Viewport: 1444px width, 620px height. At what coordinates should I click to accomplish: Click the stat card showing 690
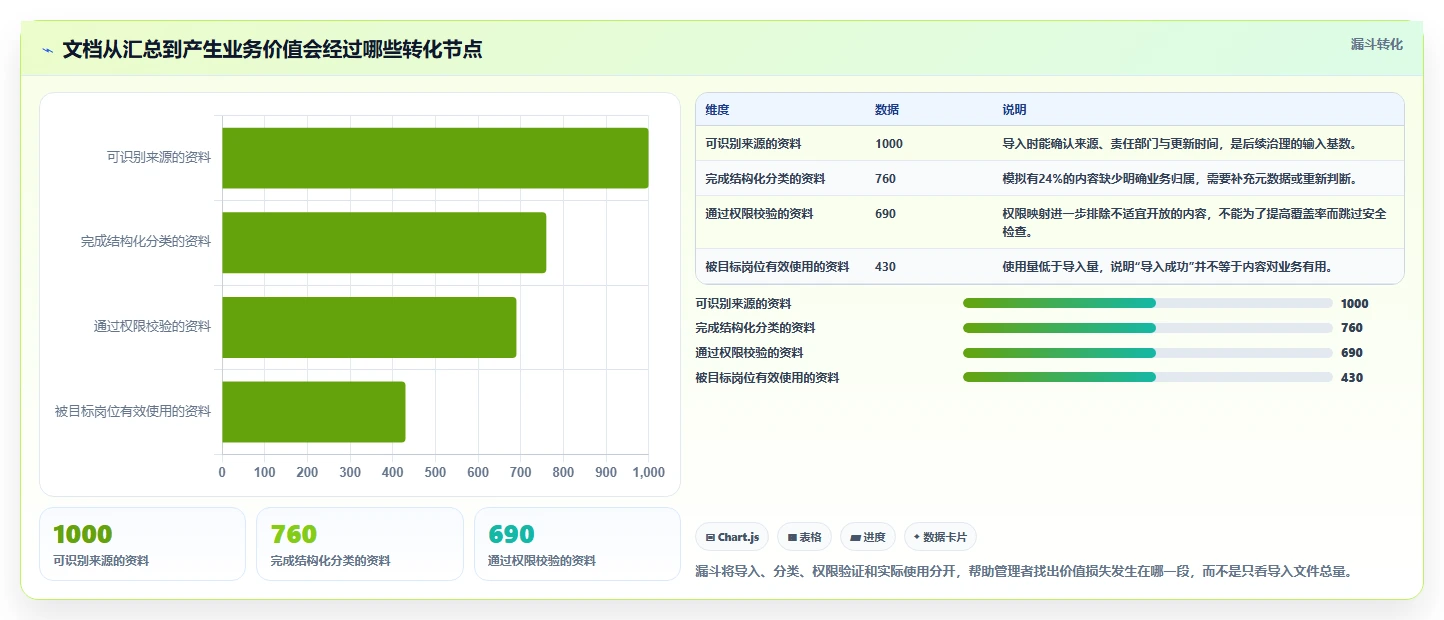click(x=577, y=544)
